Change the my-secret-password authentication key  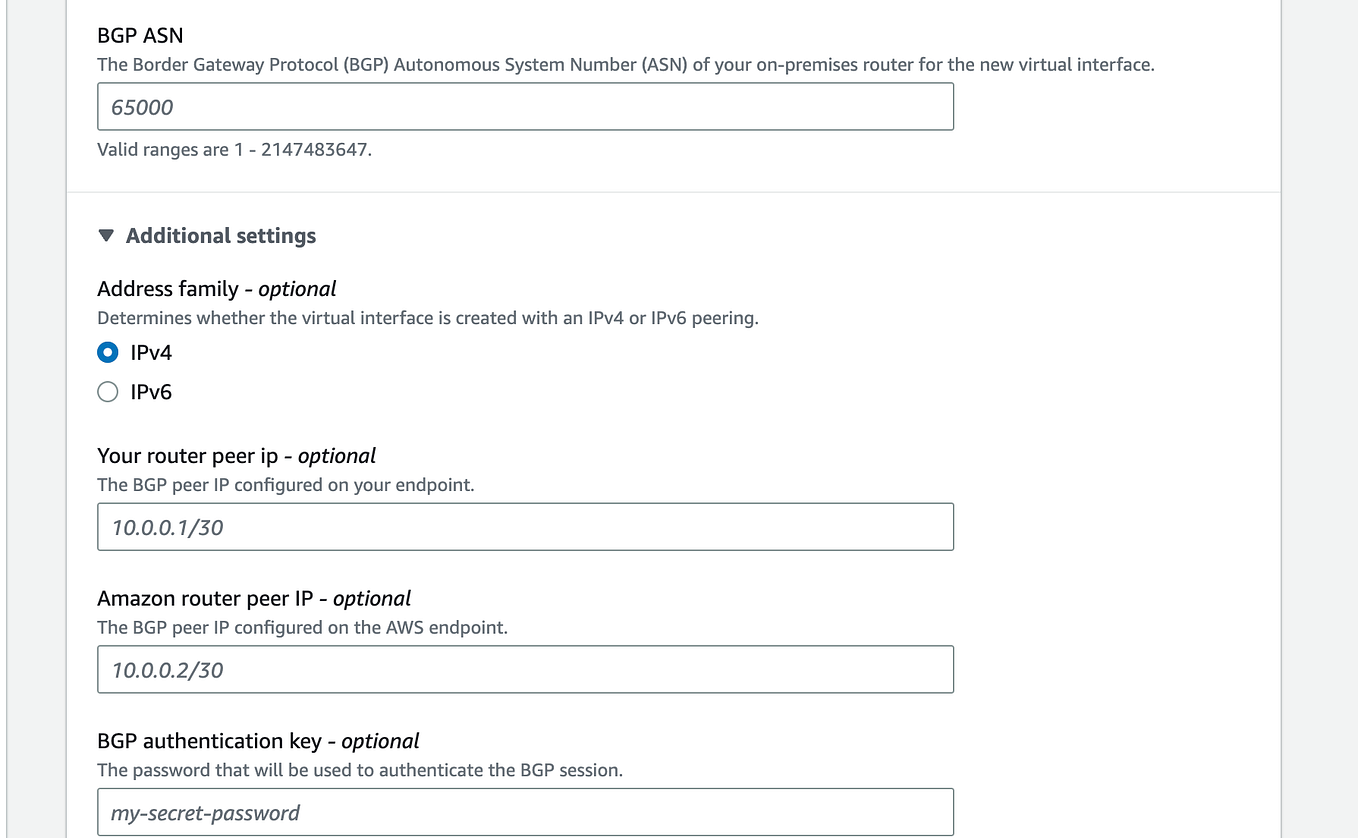pyautogui.click(x=525, y=812)
